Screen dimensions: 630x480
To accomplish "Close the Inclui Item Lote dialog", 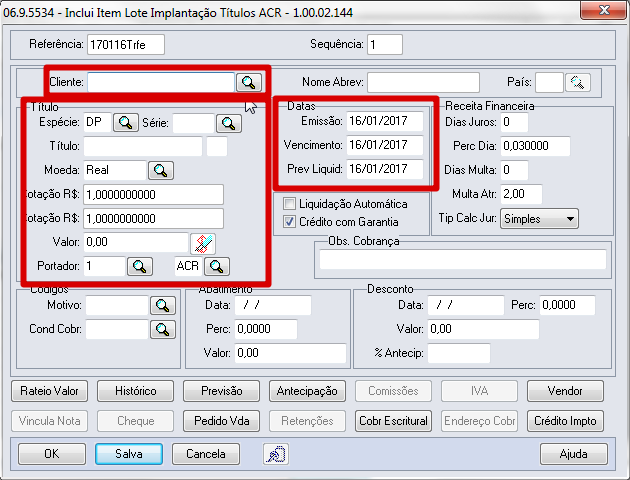I will [604, 10].
